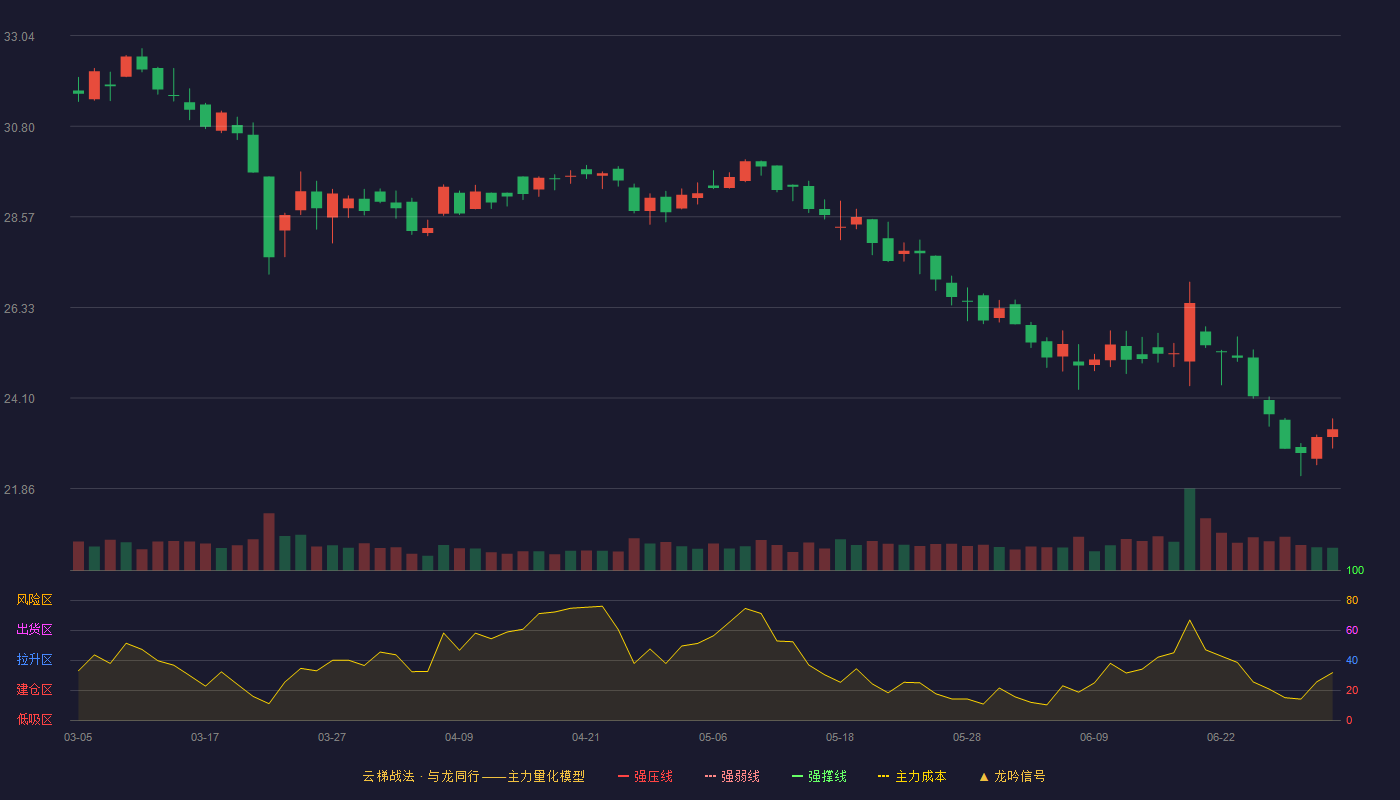Click the 06-22 date label

coord(1221,737)
